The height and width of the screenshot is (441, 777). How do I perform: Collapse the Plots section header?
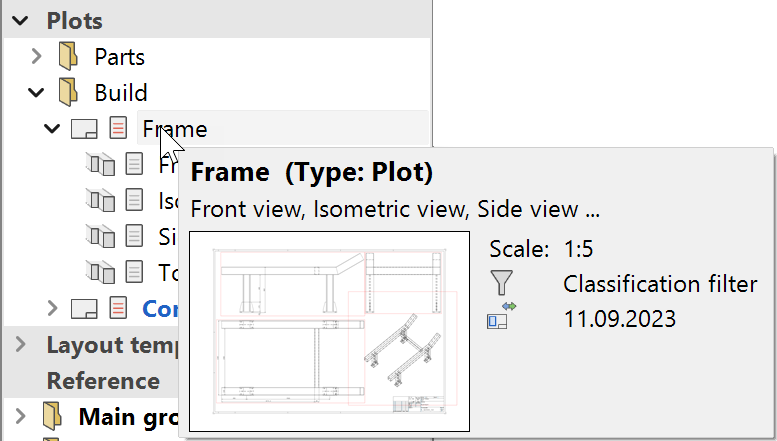20,21
